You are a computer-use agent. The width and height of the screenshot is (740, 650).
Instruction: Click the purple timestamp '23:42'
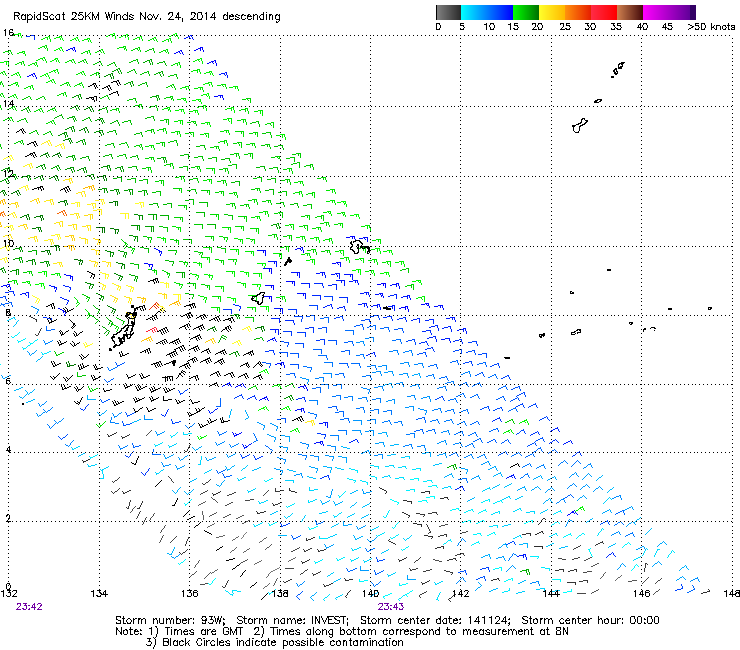[29, 607]
